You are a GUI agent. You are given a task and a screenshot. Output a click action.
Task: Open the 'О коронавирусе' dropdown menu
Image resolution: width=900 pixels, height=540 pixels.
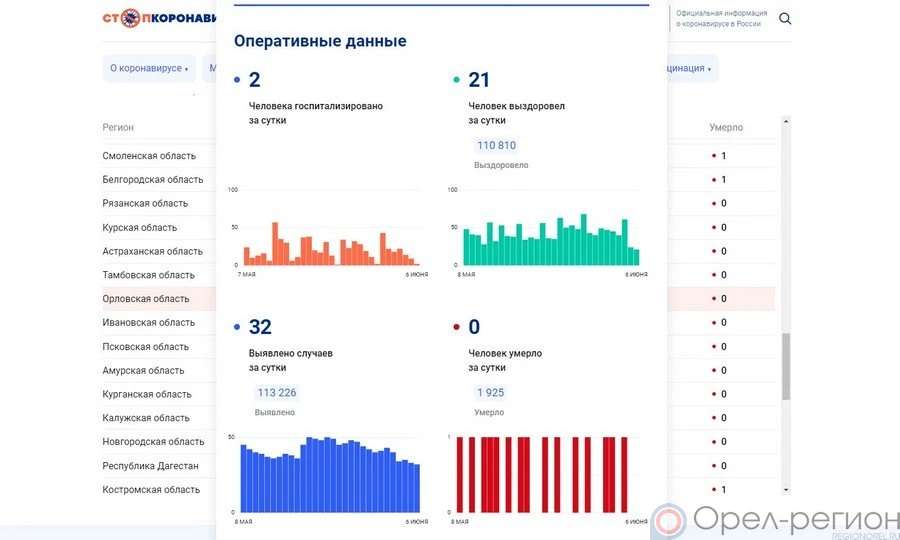tap(149, 68)
